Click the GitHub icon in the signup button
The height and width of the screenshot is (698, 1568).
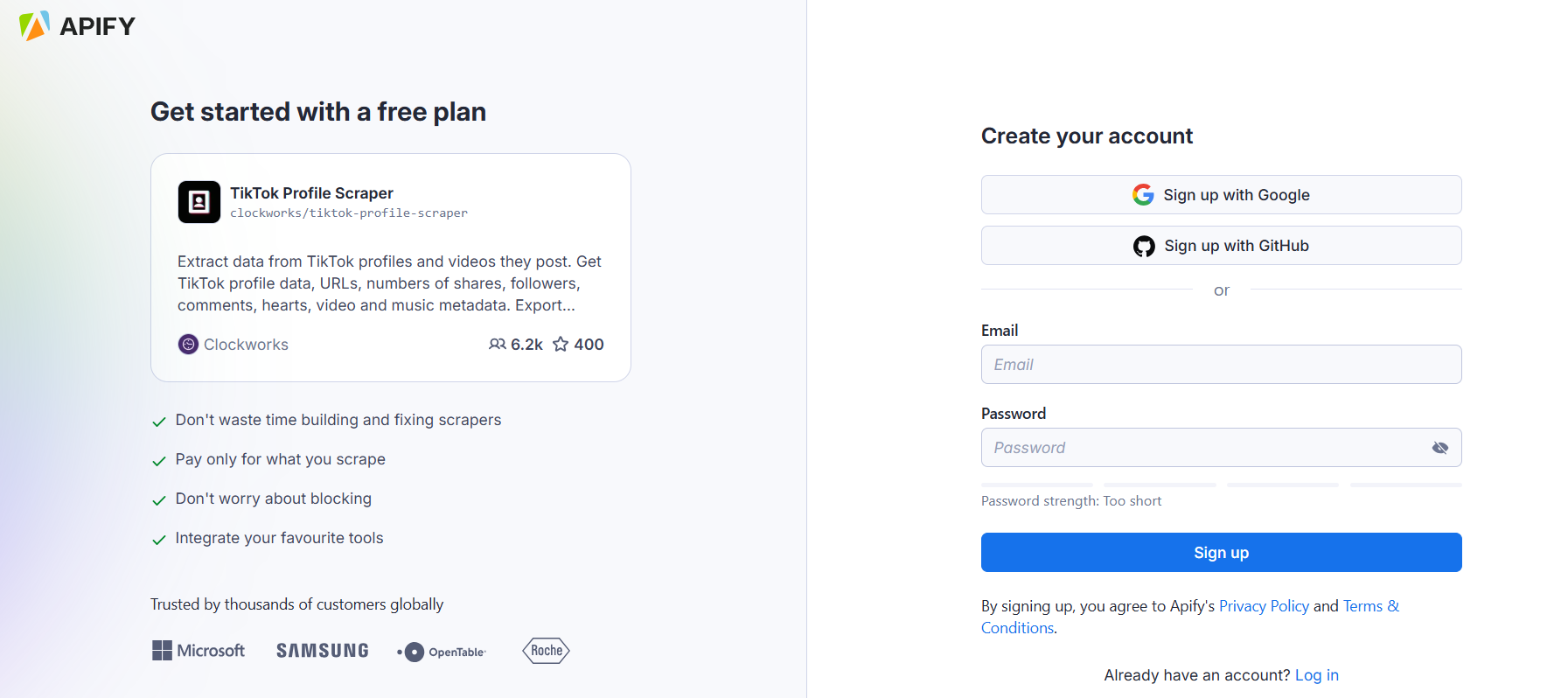pos(1144,246)
